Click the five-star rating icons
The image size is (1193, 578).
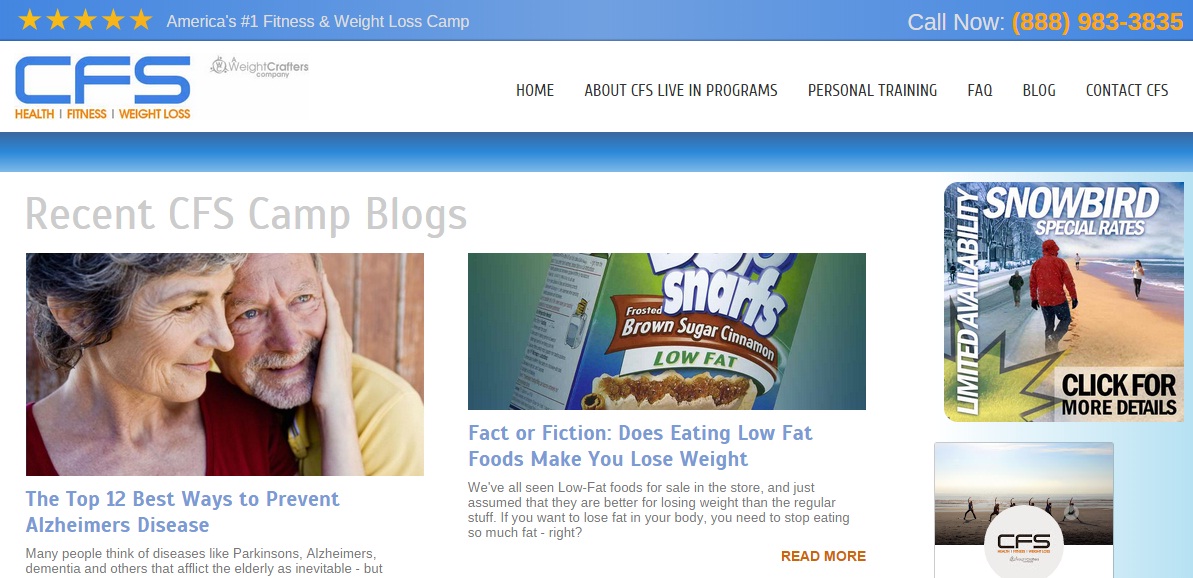tap(85, 20)
